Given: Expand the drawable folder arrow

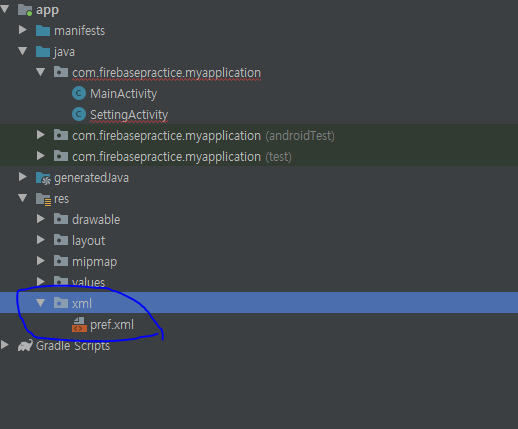Looking at the screenshot, I should coord(41,219).
